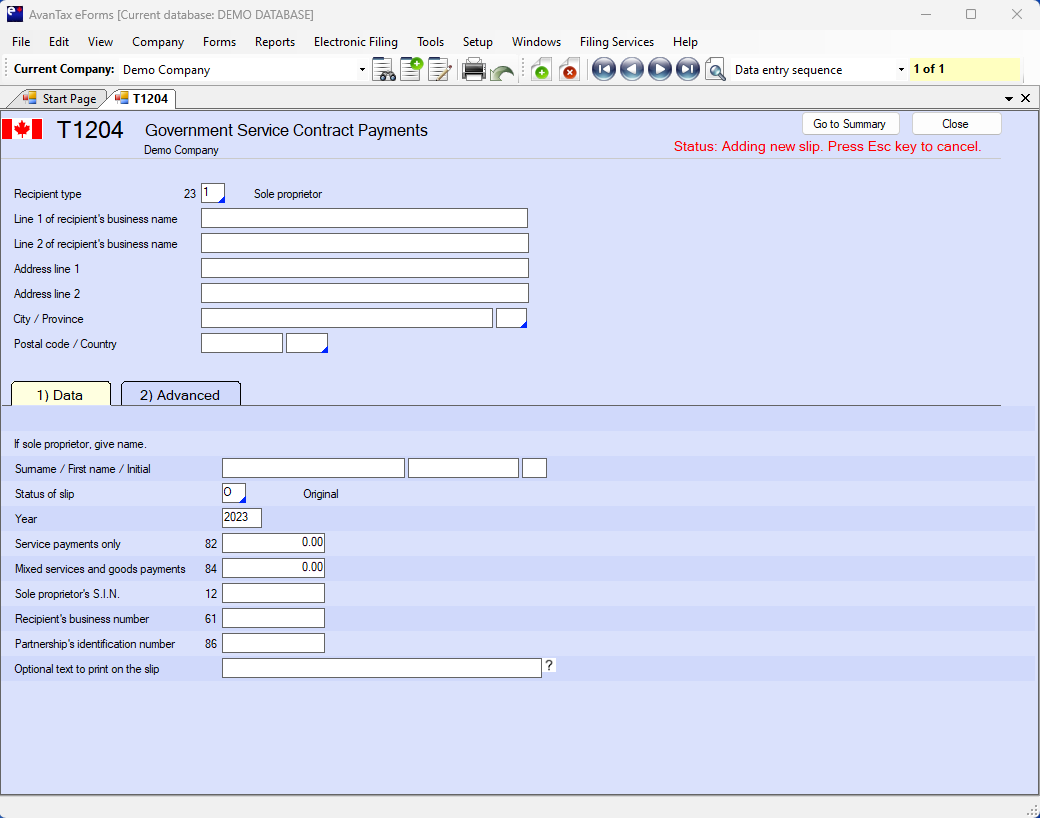This screenshot has height=818, width=1040.
Task: Click the Go to Summary button
Action: coord(850,124)
